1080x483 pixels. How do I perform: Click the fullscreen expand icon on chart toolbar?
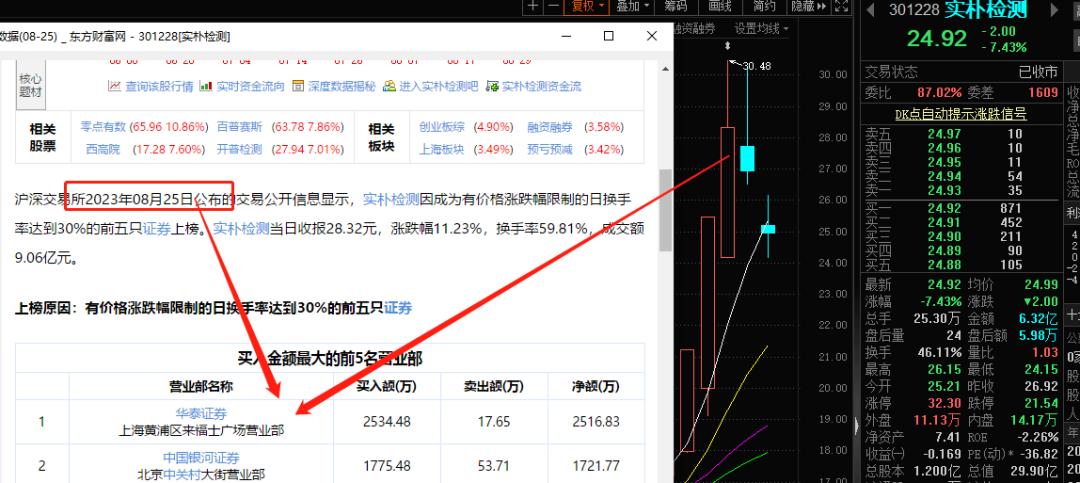coord(842,6)
